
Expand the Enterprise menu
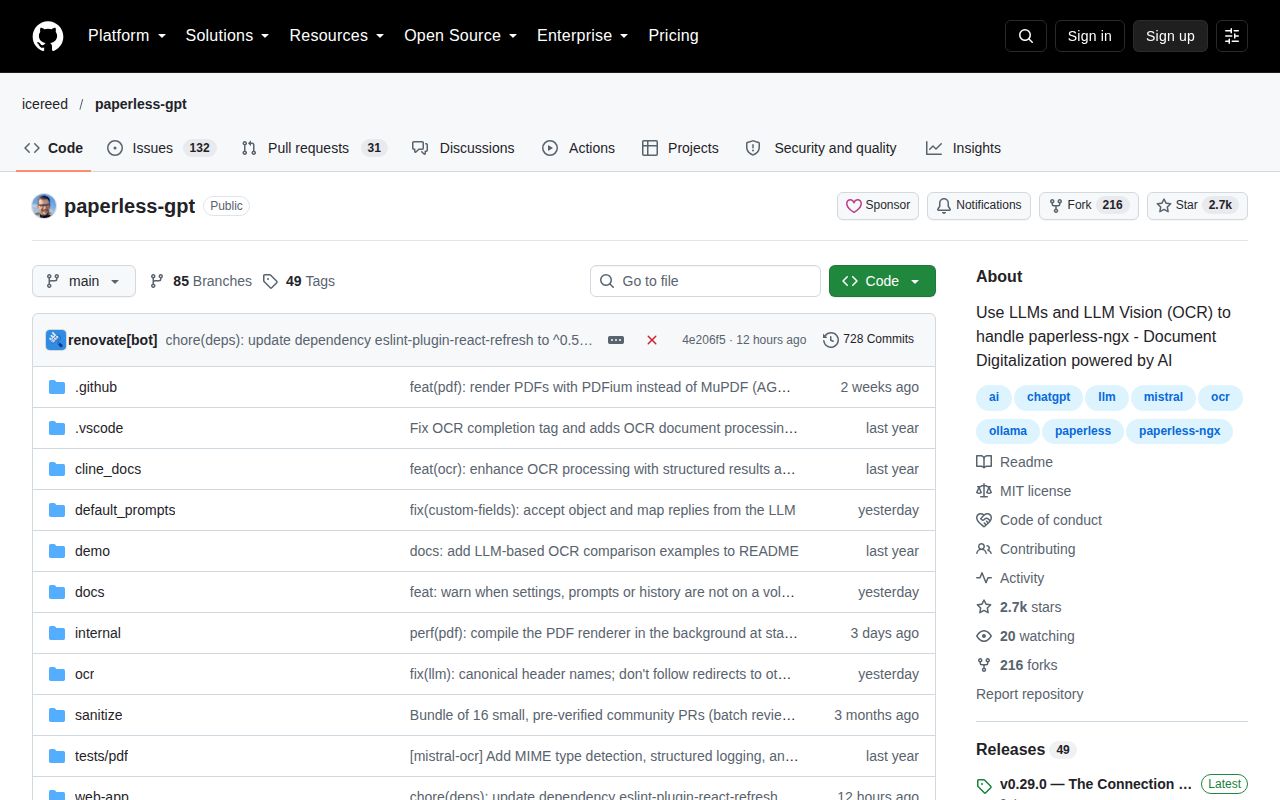582,36
